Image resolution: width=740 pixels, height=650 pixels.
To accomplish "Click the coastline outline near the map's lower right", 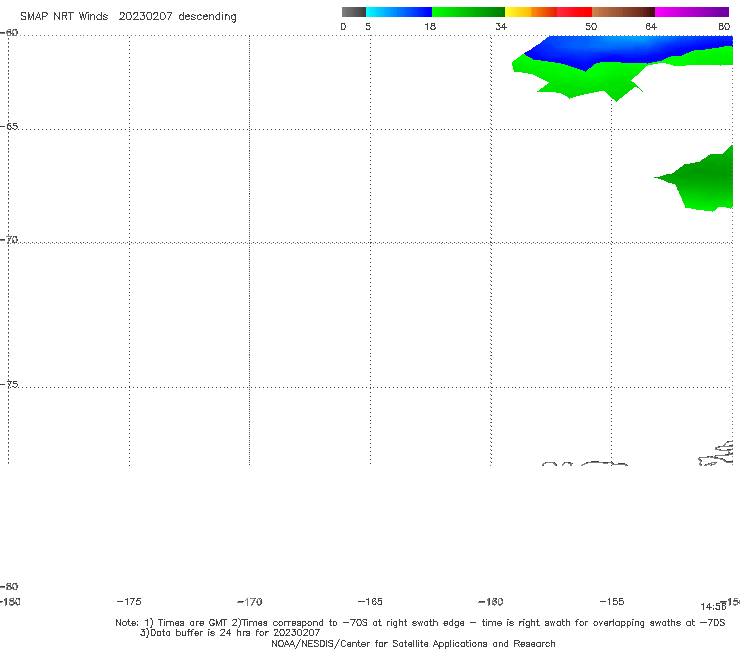I will tap(717, 454).
